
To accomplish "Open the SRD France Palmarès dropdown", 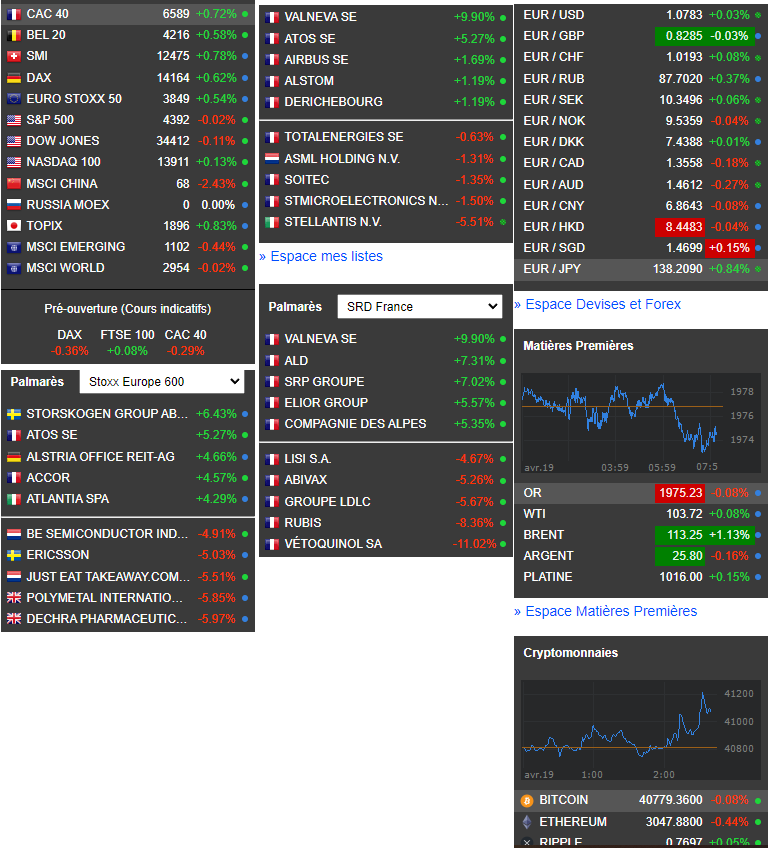I will pos(420,307).
